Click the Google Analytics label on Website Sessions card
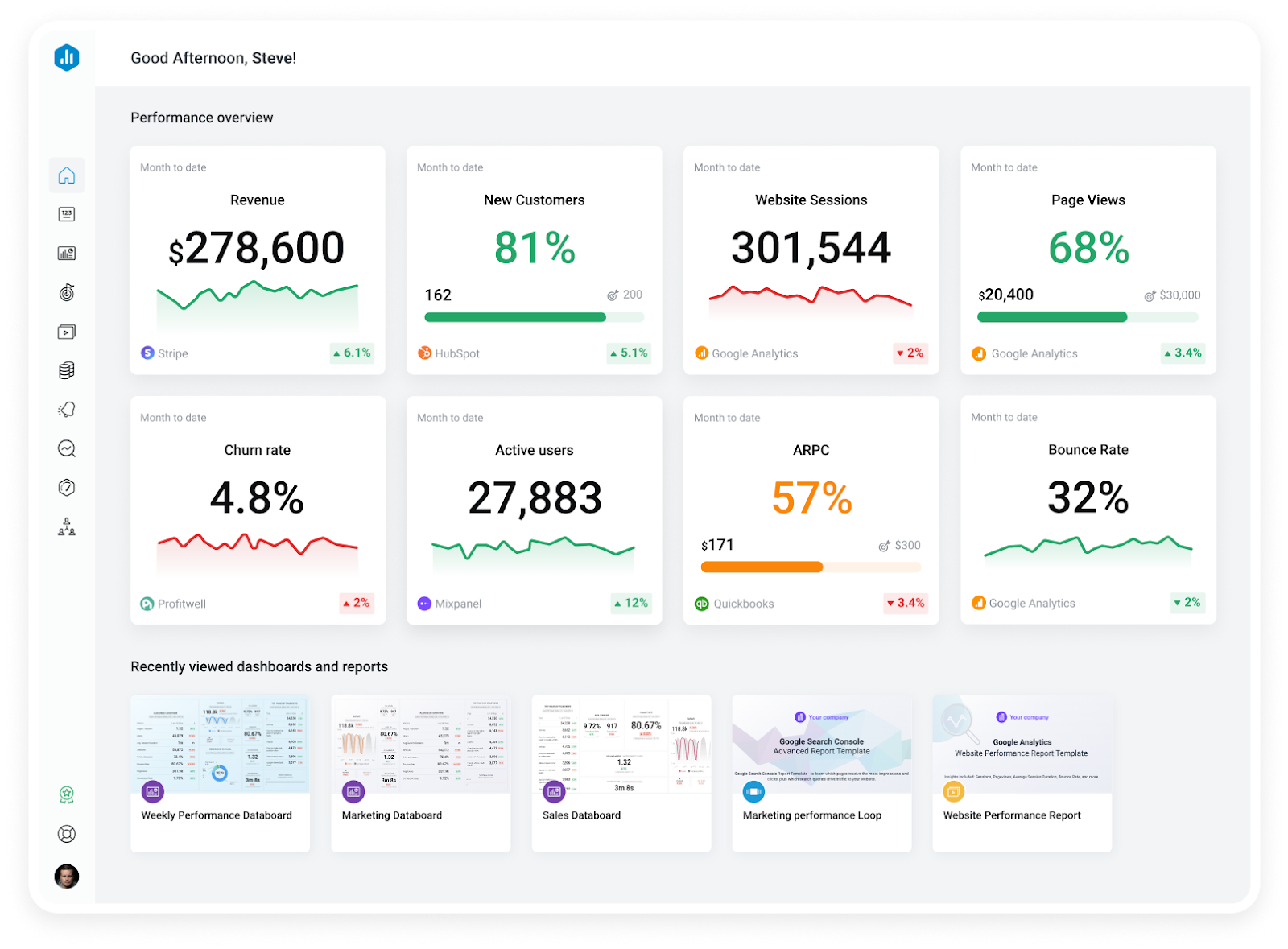The width and height of the screenshot is (1288, 949). pos(746,353)
